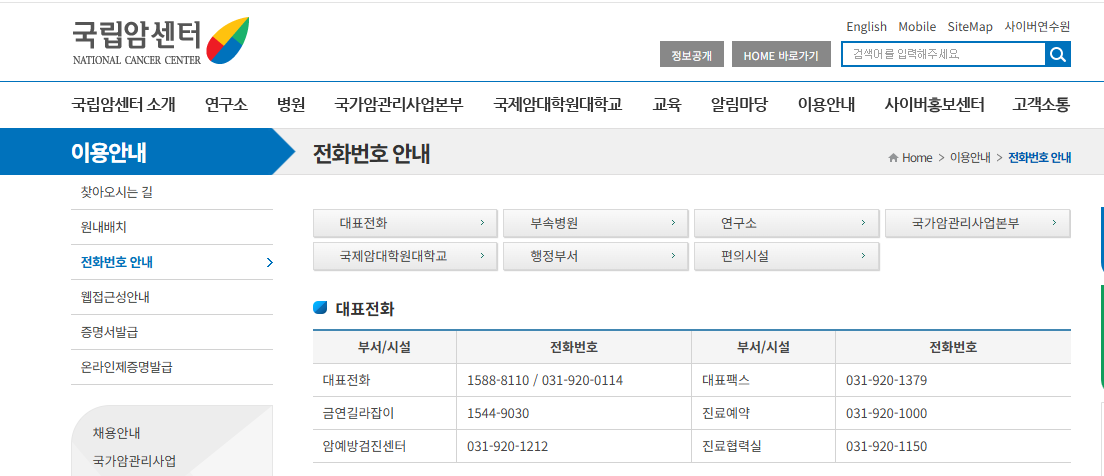Image resolution: width=1104 pixels, height=476 pixels.
Task: Click the 031-920-1150 phone number cell
Action: [x=953, y=446]
